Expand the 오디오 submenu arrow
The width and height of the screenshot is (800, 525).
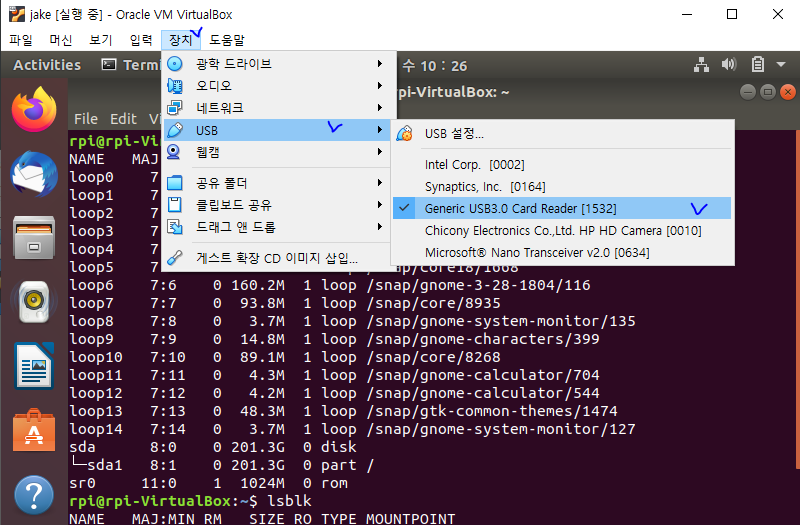380,86
